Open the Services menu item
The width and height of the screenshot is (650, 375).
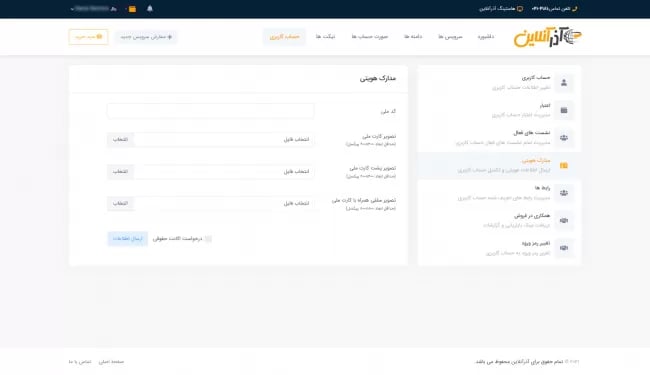coord(450,37)
